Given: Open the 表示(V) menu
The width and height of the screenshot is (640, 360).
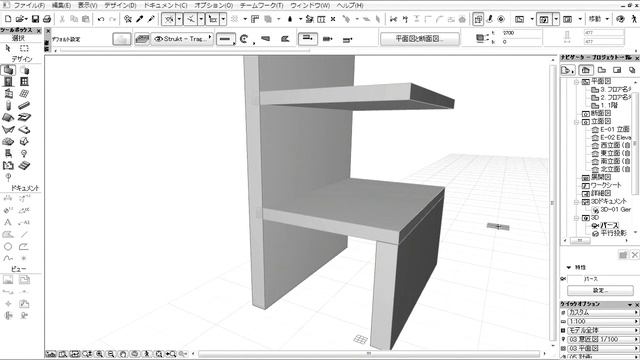Looking at the screenshot, I should pos(87,5).
